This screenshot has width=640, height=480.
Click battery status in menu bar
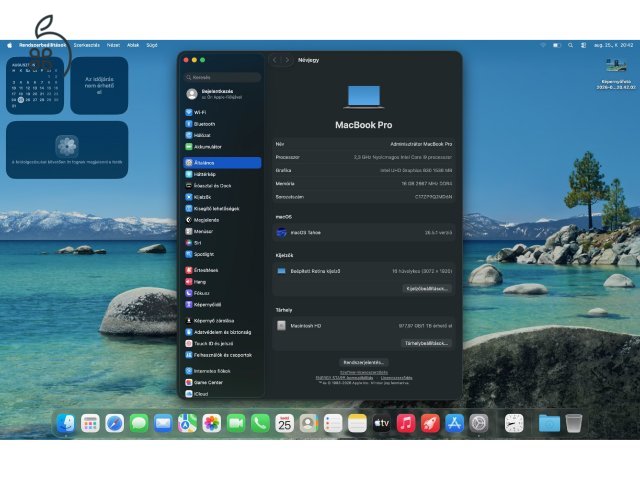pos(557,45)
